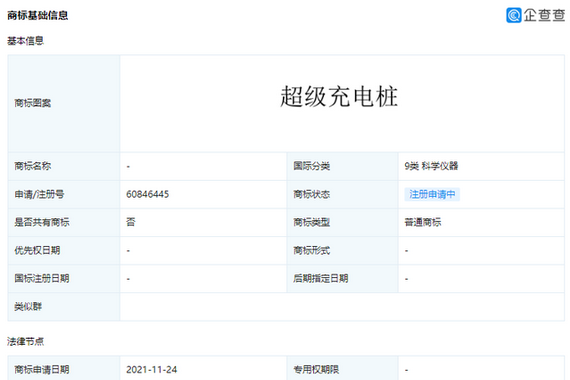Viewport: 570px width, 380px height.
Task: Select the application date 2021-11-24
Action: pos(152,370)
